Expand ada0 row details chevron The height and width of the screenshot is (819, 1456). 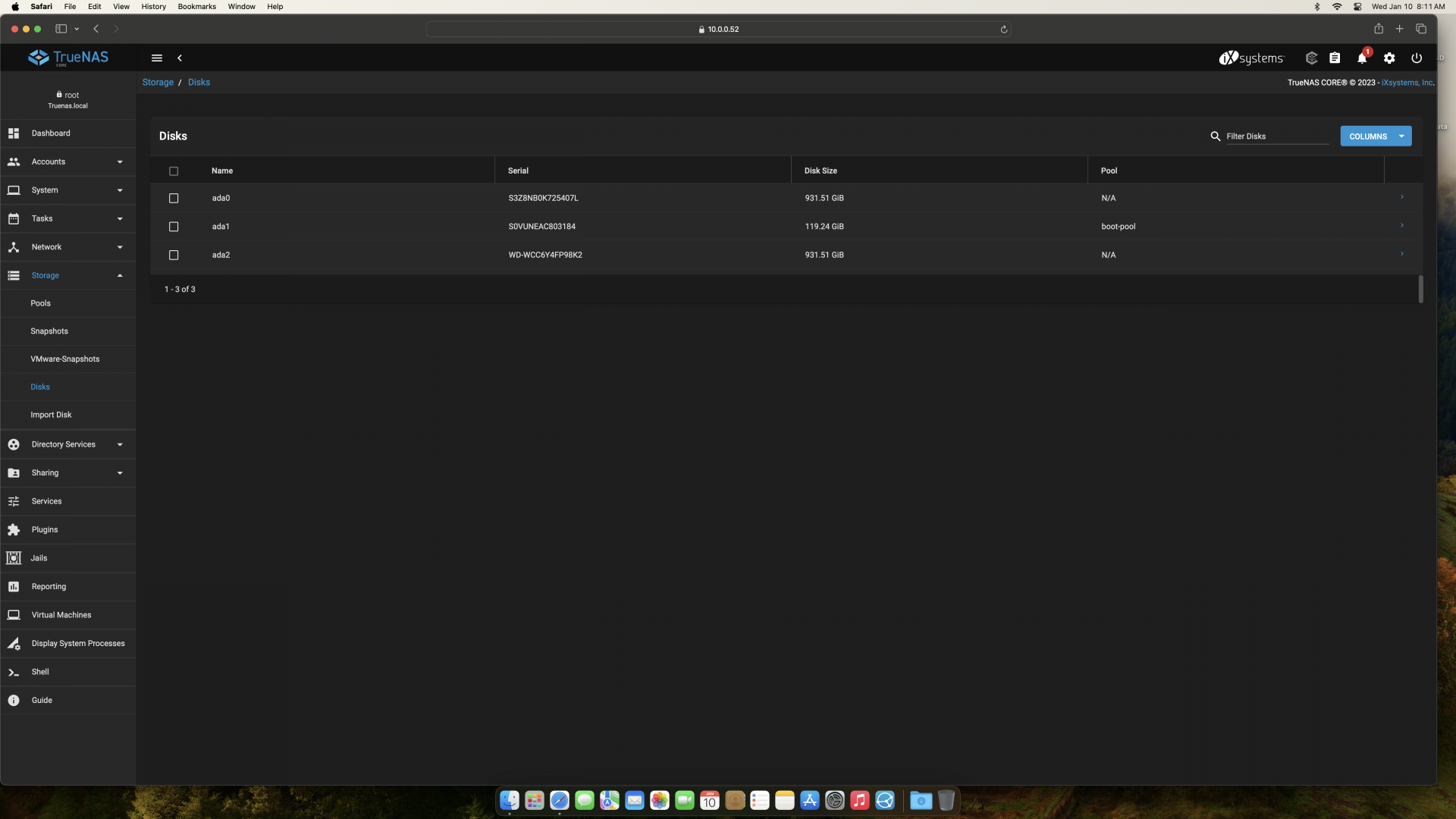click(x=1401, y=197)
